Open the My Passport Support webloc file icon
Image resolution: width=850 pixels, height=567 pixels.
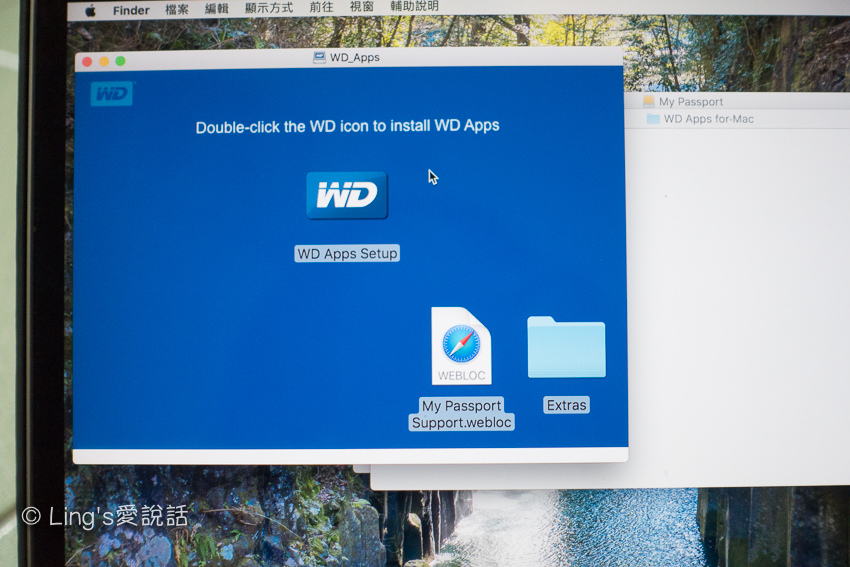click(461, 346)
